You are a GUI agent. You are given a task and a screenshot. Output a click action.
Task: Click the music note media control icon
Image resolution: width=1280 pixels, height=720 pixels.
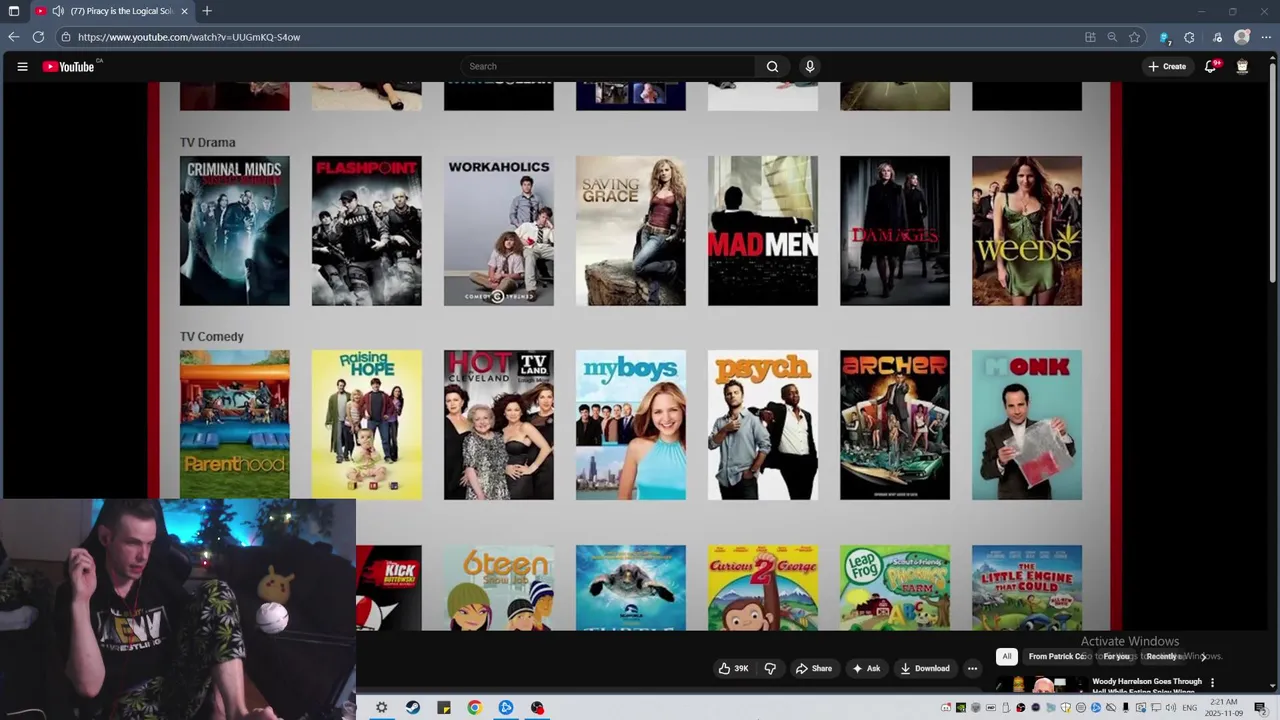pyautogui.click(x=1217, y=37)
